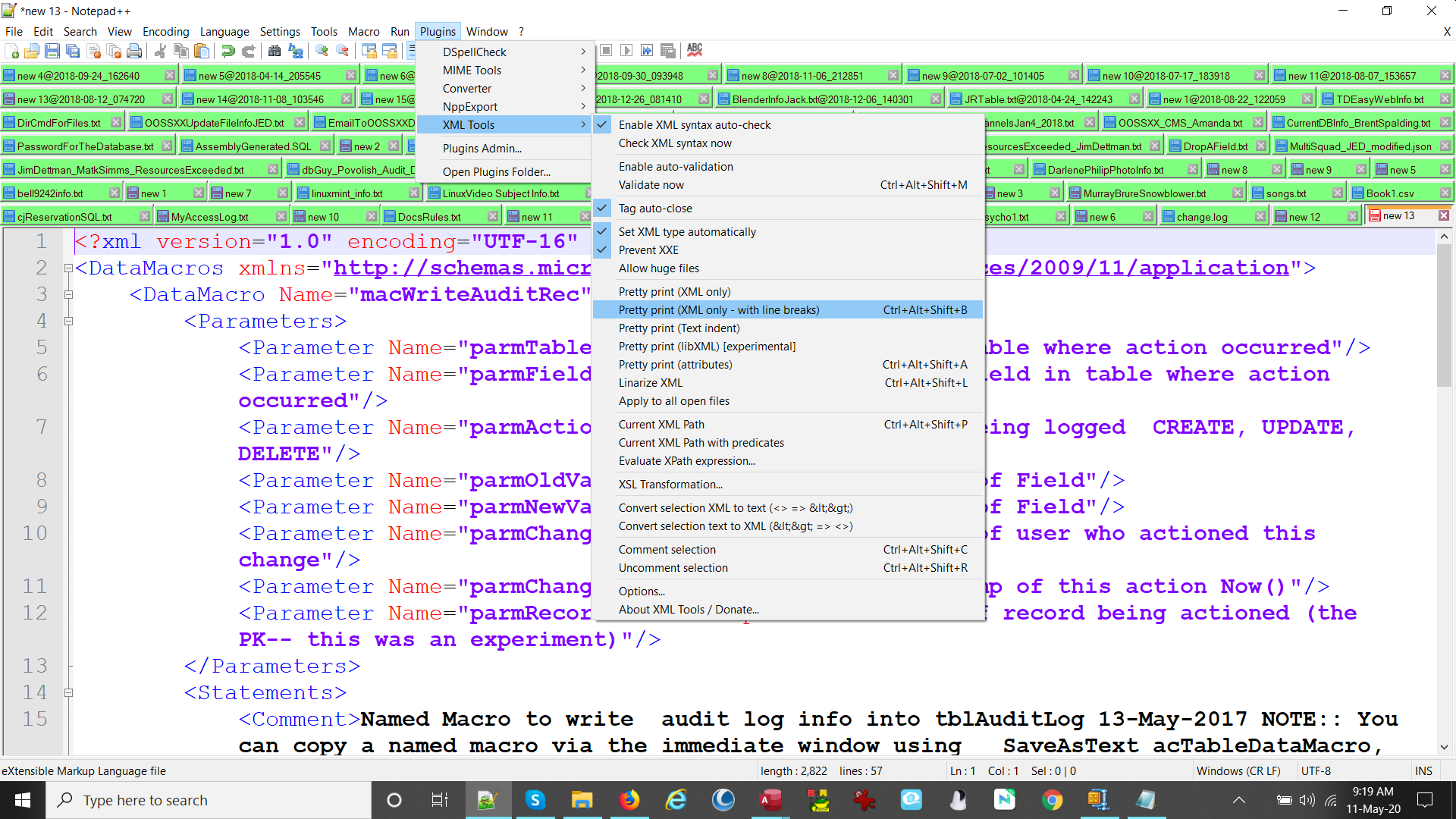Click the New document toolbar icon
Screen dimensions: 1456x819
tap(12, 51)
